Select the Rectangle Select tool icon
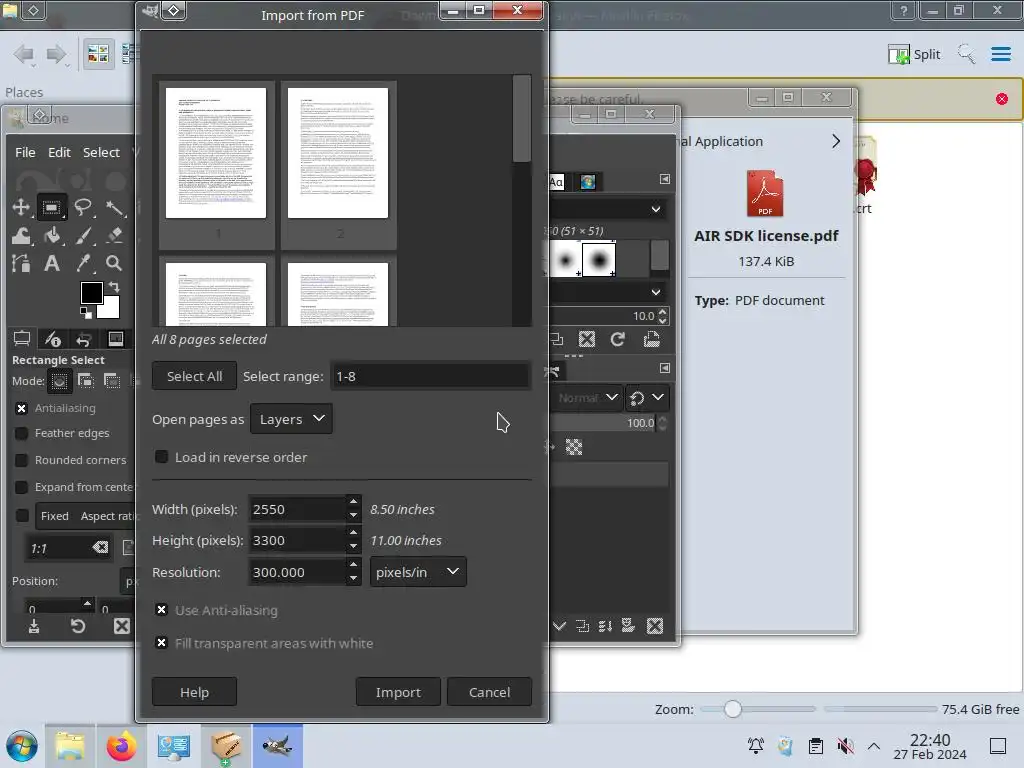The image size is (1024, 768). [52, 208]
